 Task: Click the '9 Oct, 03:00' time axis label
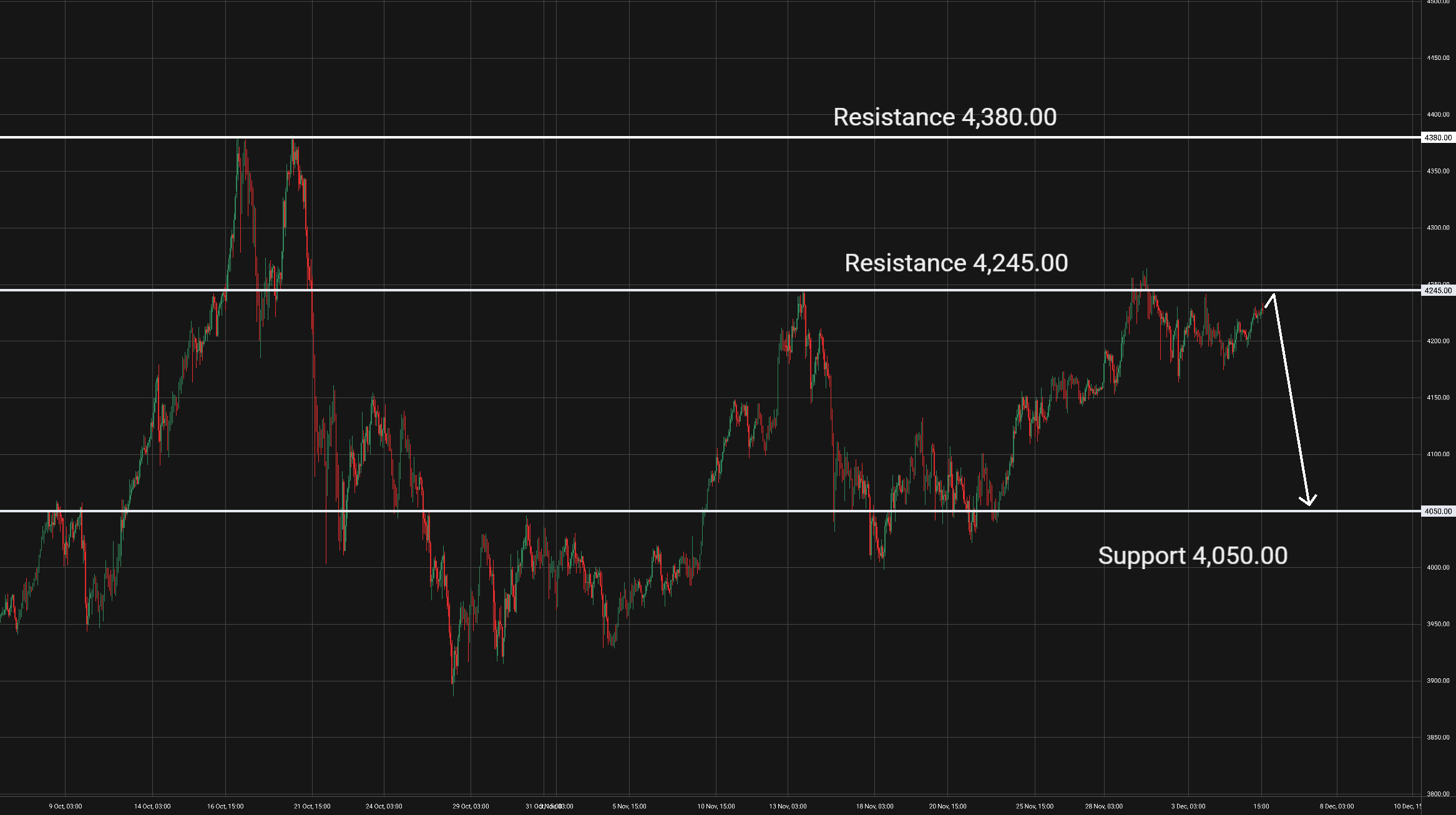click(66, 806)
